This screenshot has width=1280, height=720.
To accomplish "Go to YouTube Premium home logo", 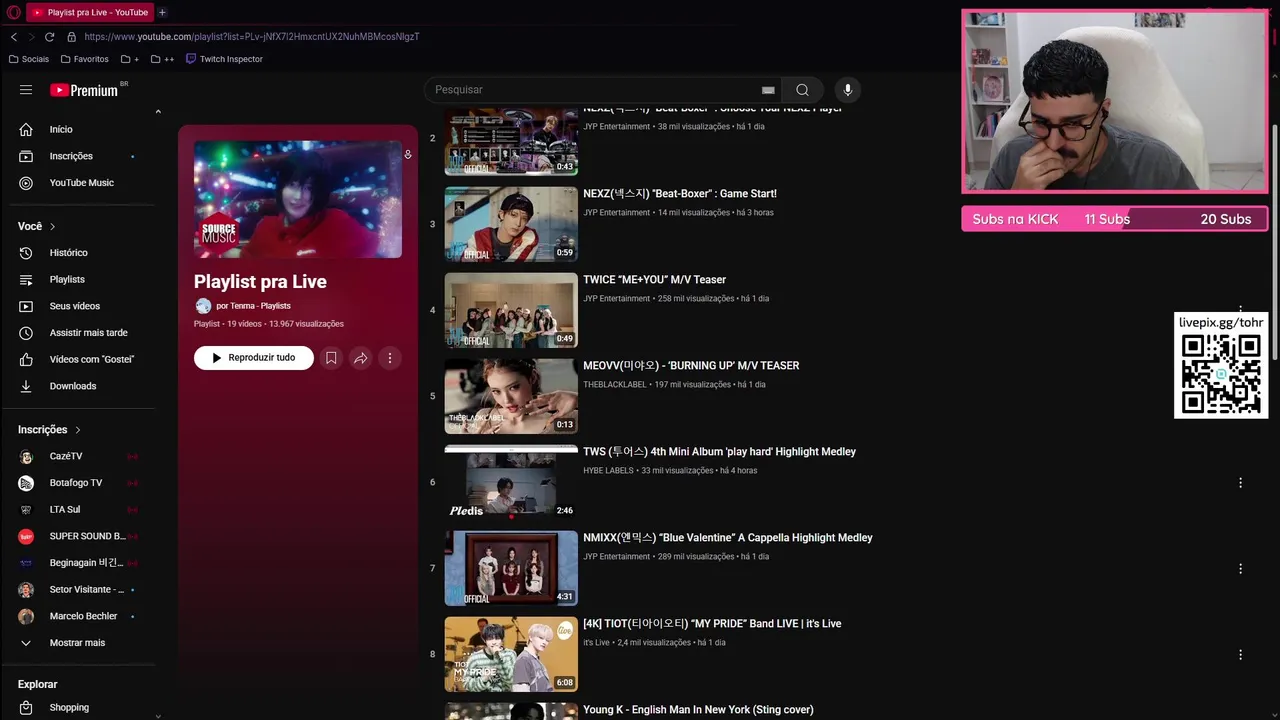I will point(85,90).
